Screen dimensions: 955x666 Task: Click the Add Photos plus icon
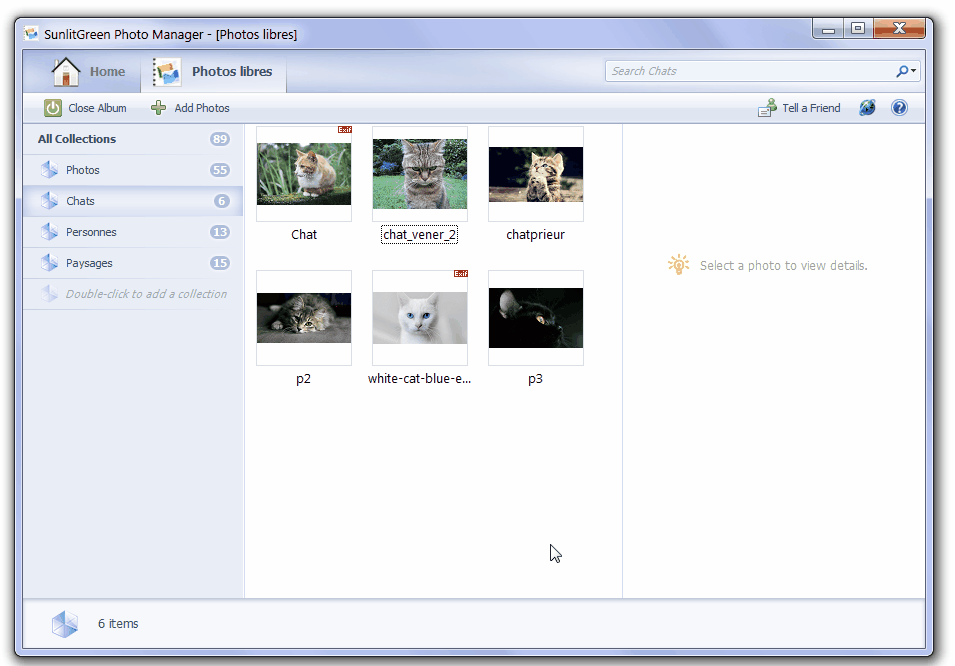[159, 107]
